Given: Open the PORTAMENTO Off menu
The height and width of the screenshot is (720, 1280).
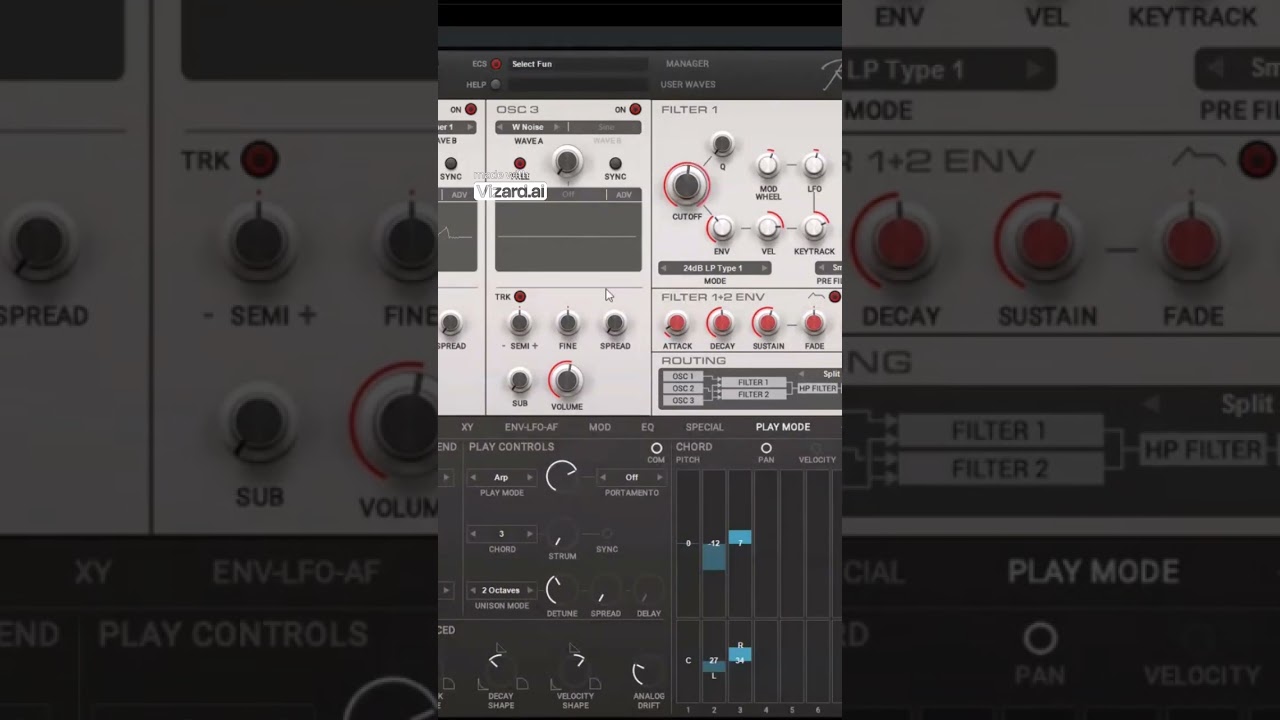Looking at the screenshot, I should point(631,478).
